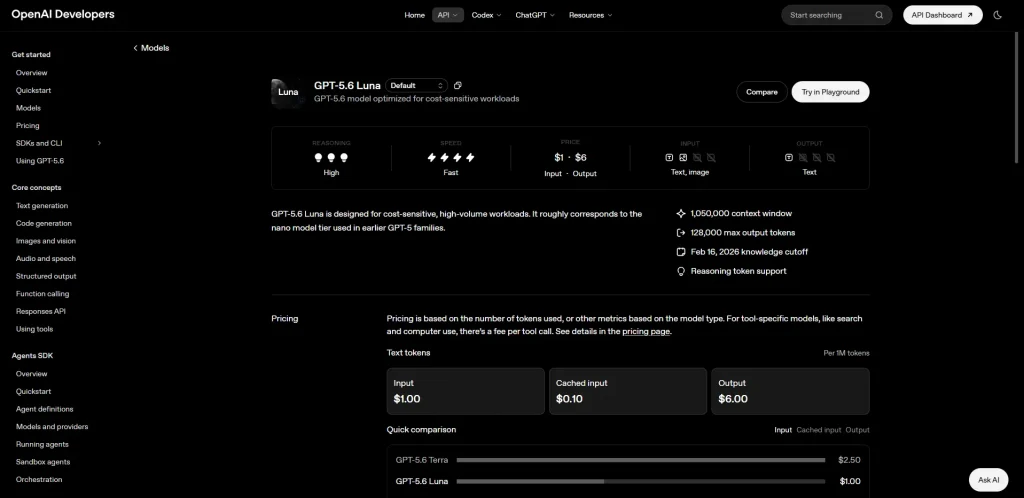Image resolution: width=1024 pixels, height=498 pixels.
Task: Open Models in the sidebar
Action: click(x=28, y=108)
